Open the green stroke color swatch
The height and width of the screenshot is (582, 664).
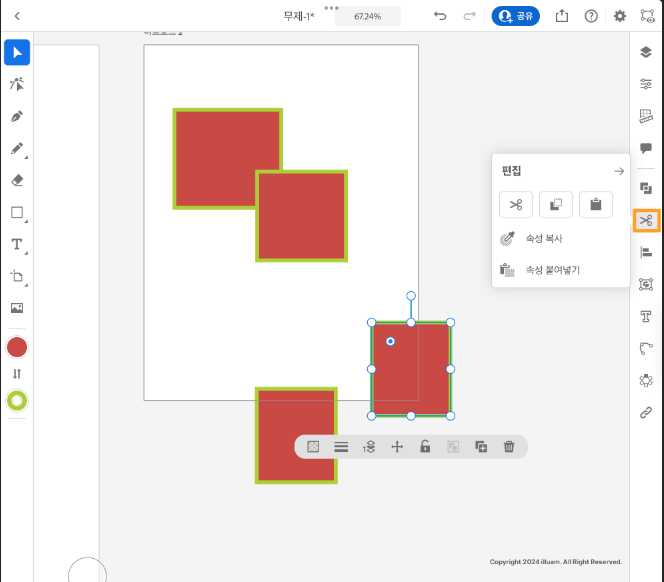17,401
